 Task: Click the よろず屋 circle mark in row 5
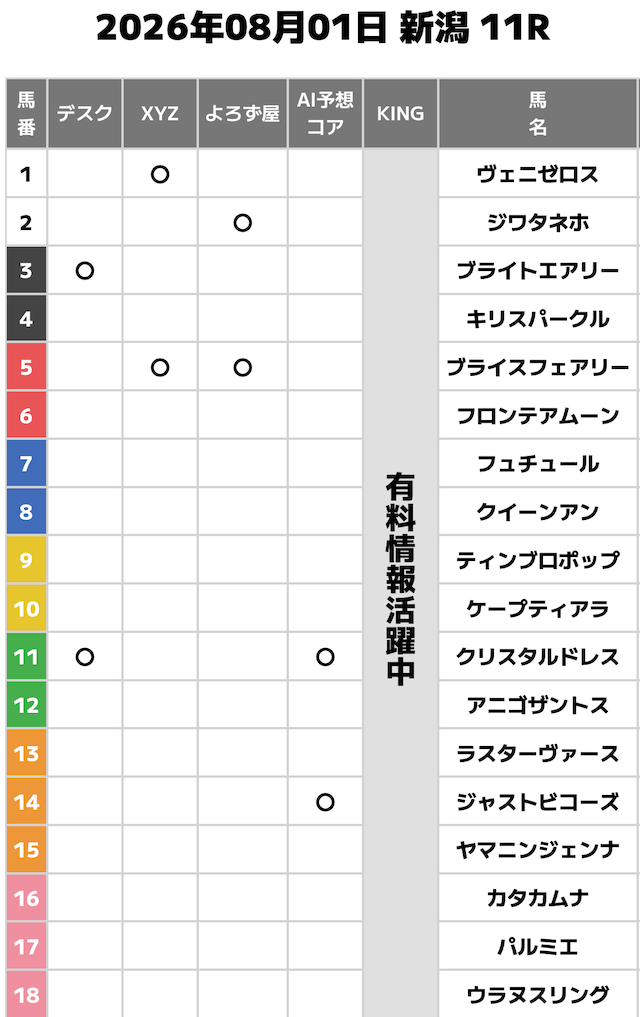(243, 368)
